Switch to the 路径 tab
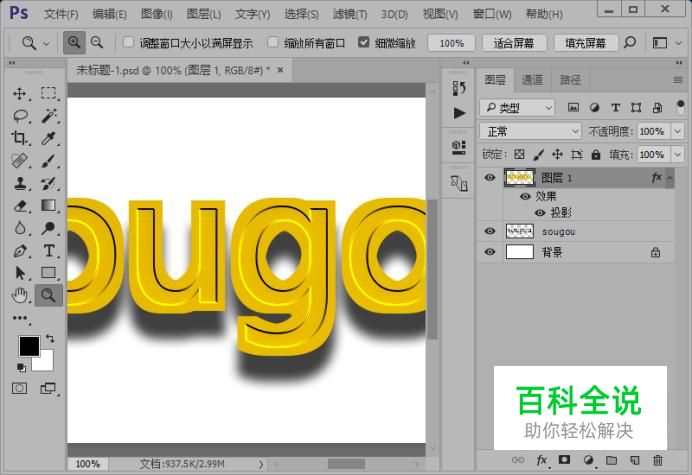Screen dimensions: 692x475 (570, 79)
